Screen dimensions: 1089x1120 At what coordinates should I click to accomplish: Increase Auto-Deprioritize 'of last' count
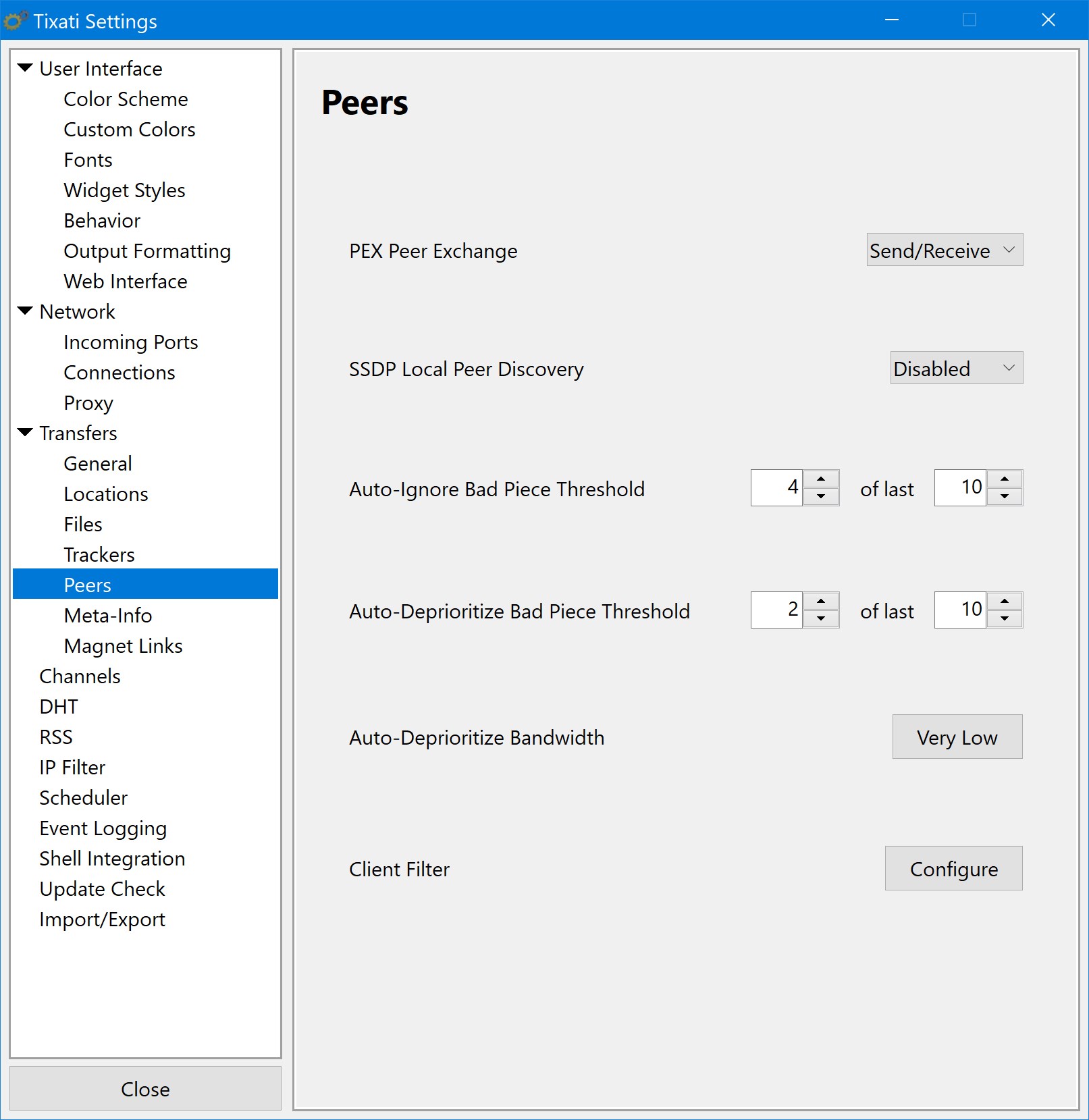[1005, 601]
